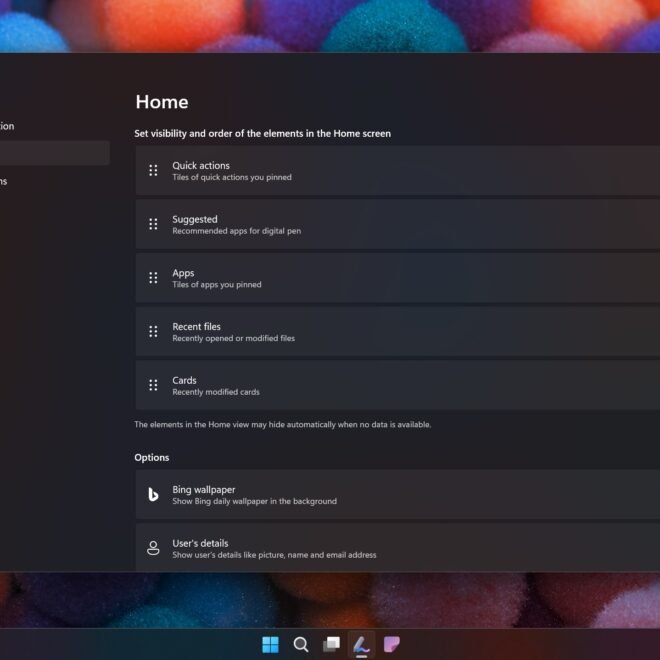Click the active pen app taskbar icon

point(361,644)
